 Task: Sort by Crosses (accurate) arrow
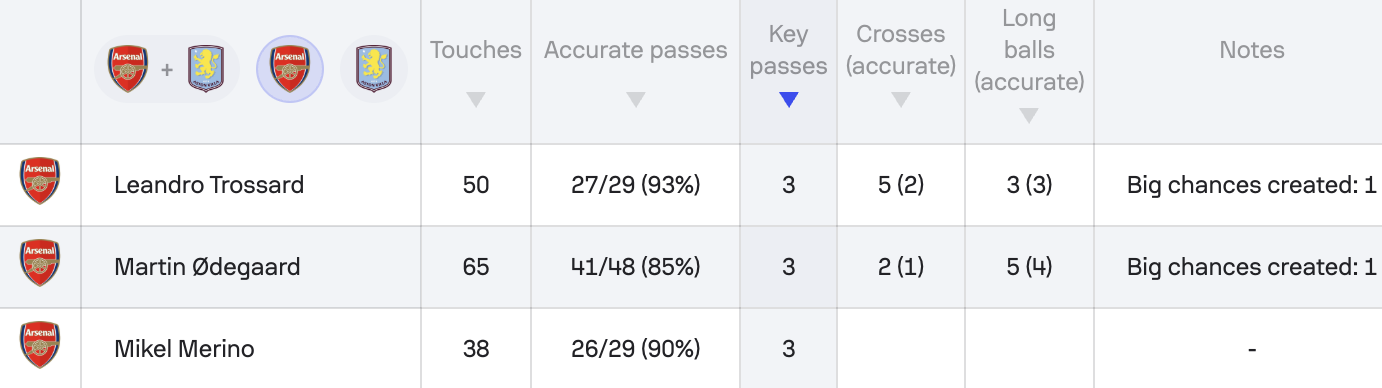pyautogui.click(x=901, y=100)
